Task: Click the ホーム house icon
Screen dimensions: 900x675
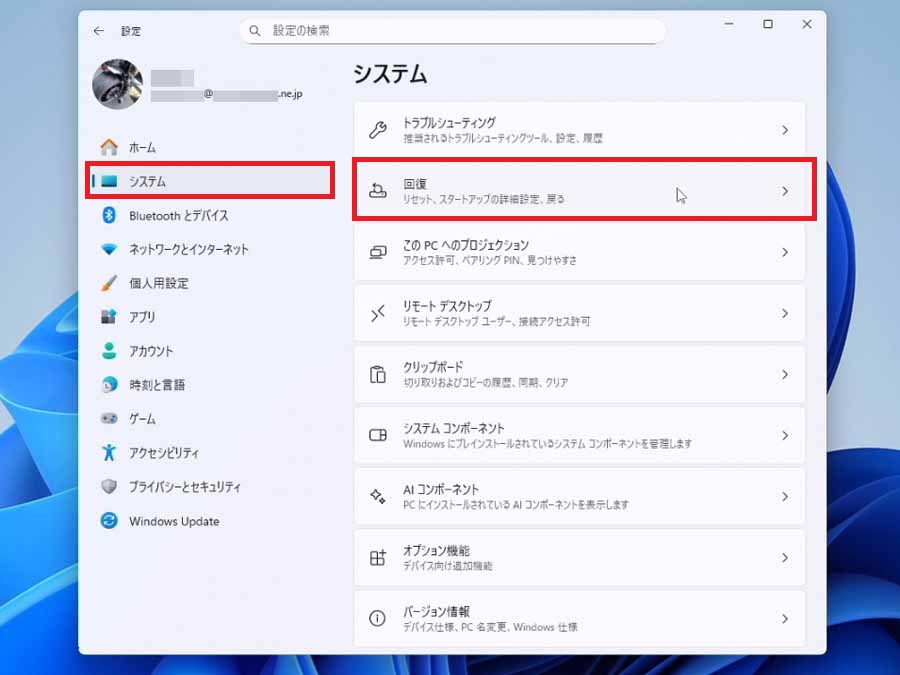Action: pyautogui.click(x=109, y=147)
